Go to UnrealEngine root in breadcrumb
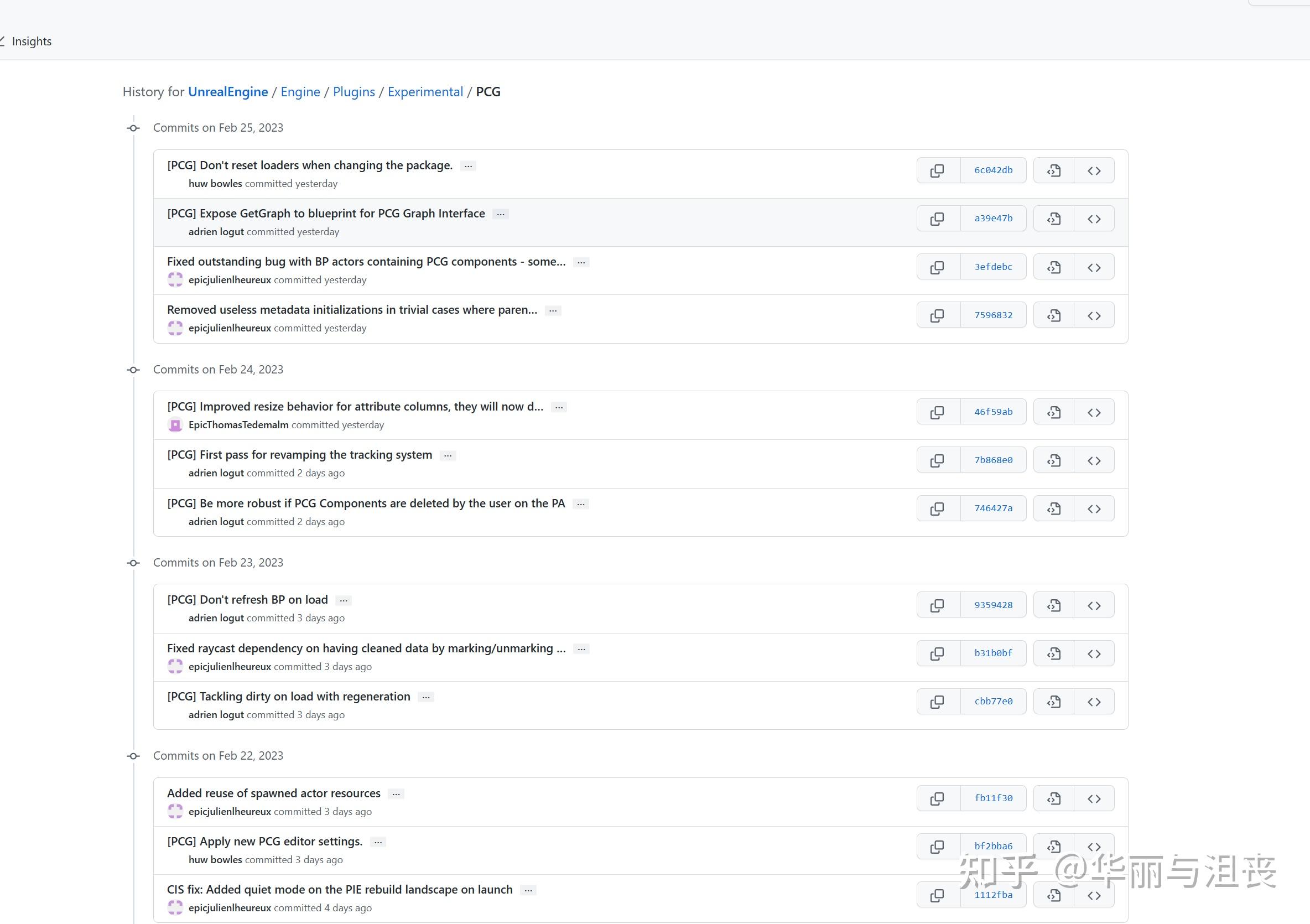Image resolution: width=1310 pixels, height=924 pixels. pos(228,92)
